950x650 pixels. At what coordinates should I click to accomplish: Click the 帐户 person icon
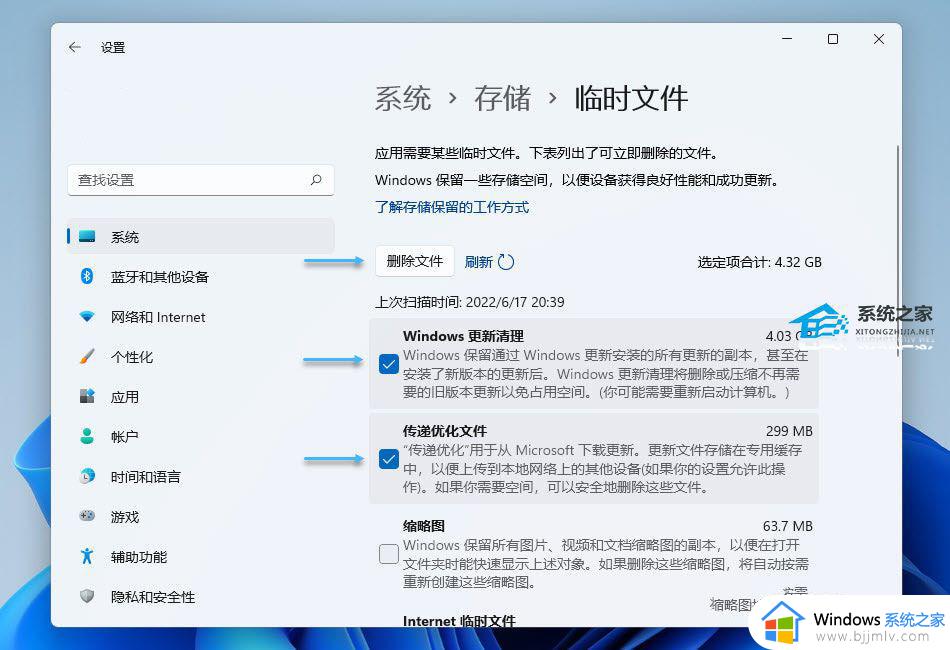[87, 436]
